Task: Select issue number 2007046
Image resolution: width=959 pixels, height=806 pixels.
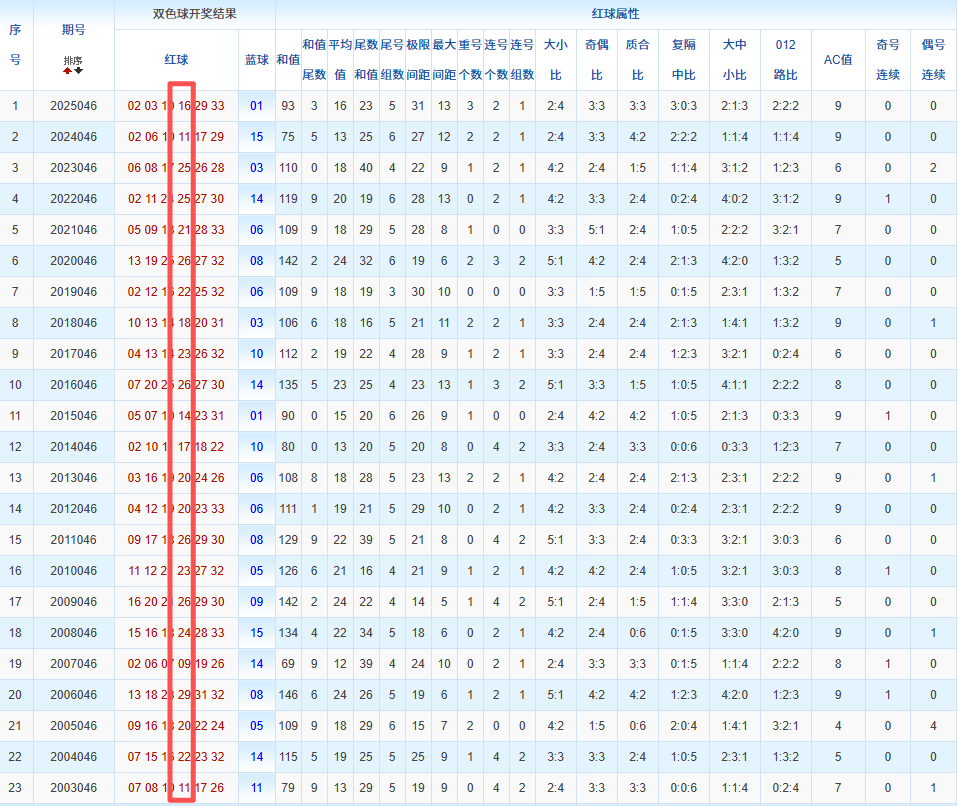Action: point(73,664)
